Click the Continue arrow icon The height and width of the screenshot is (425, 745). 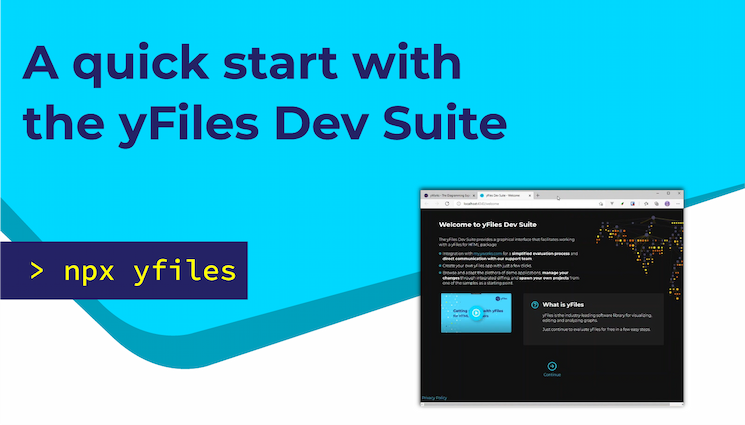point(552,365)
